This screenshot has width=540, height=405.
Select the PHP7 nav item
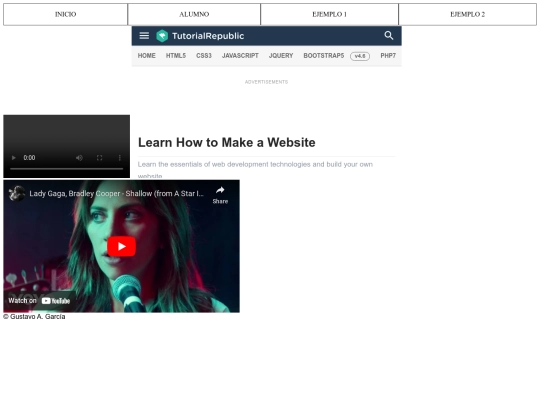[388, 56]
